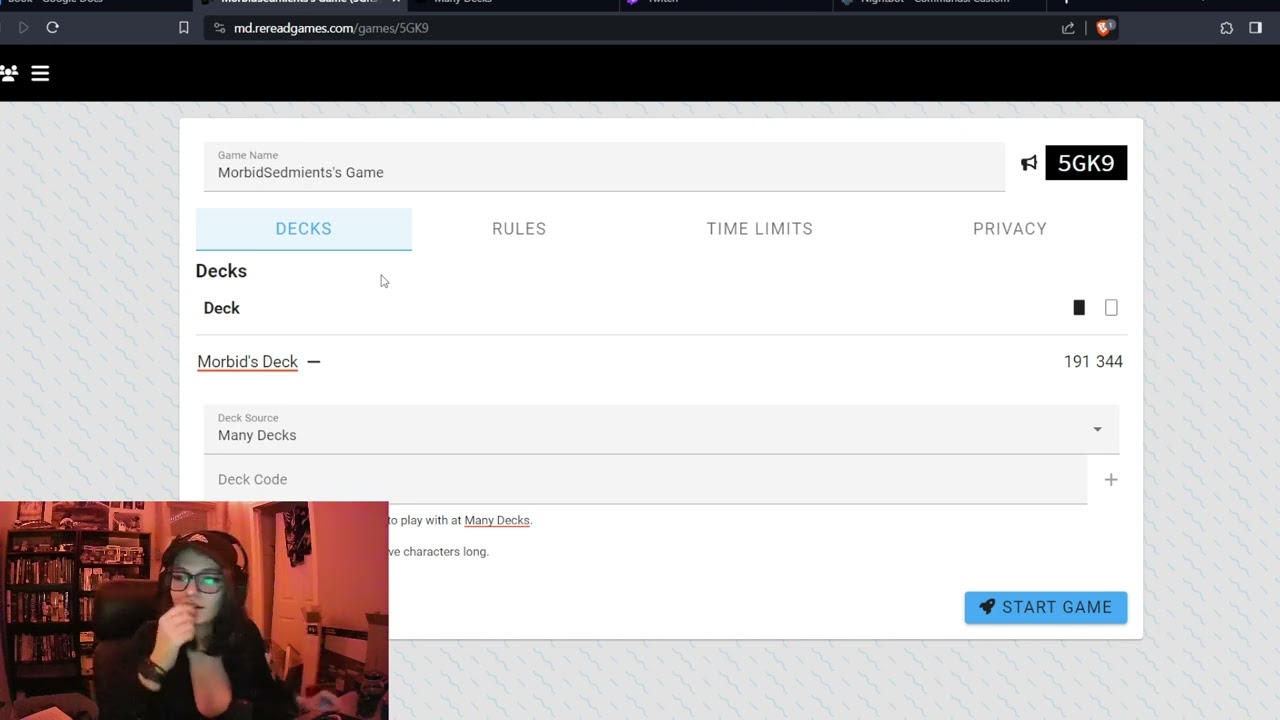The height and width of the screenshot is (720, 1280).
Task: Toggle the browser sidebar panel
Action: point(1255,28)
